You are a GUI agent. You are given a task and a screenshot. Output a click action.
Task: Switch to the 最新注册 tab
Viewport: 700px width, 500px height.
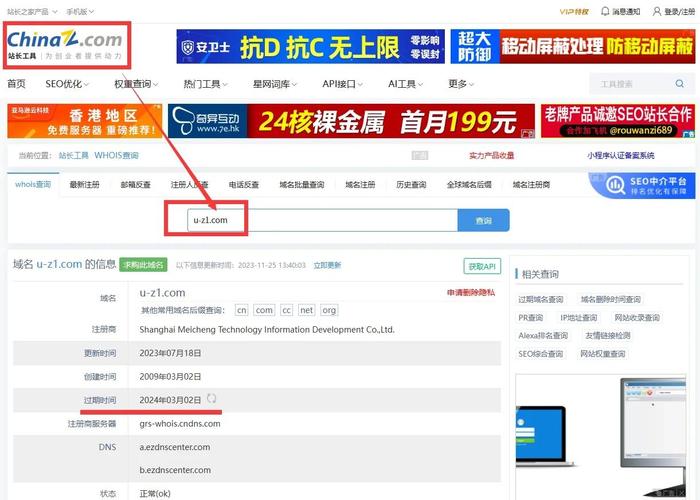tap(84, 185)
